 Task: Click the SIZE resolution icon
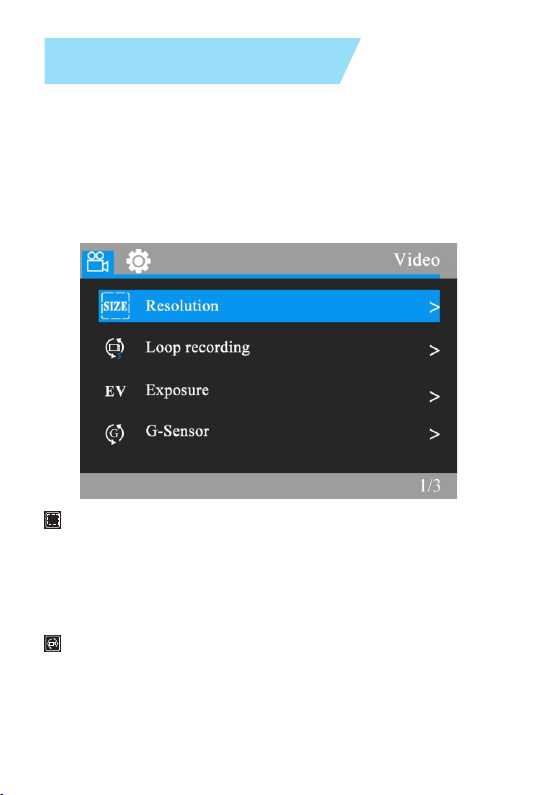(115, 306)
